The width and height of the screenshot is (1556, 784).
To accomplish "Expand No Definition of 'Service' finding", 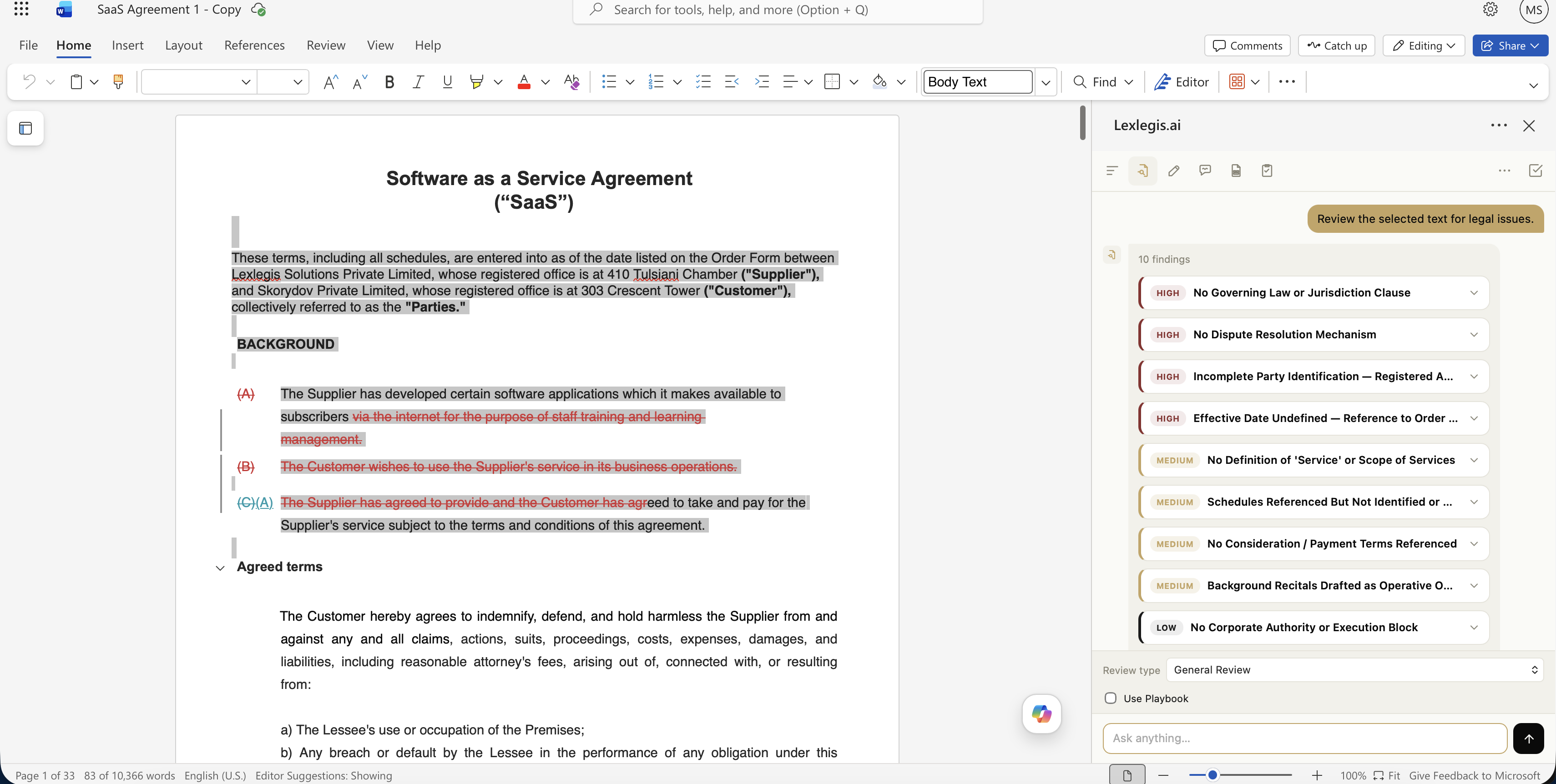I will (x=1313, y=460).
